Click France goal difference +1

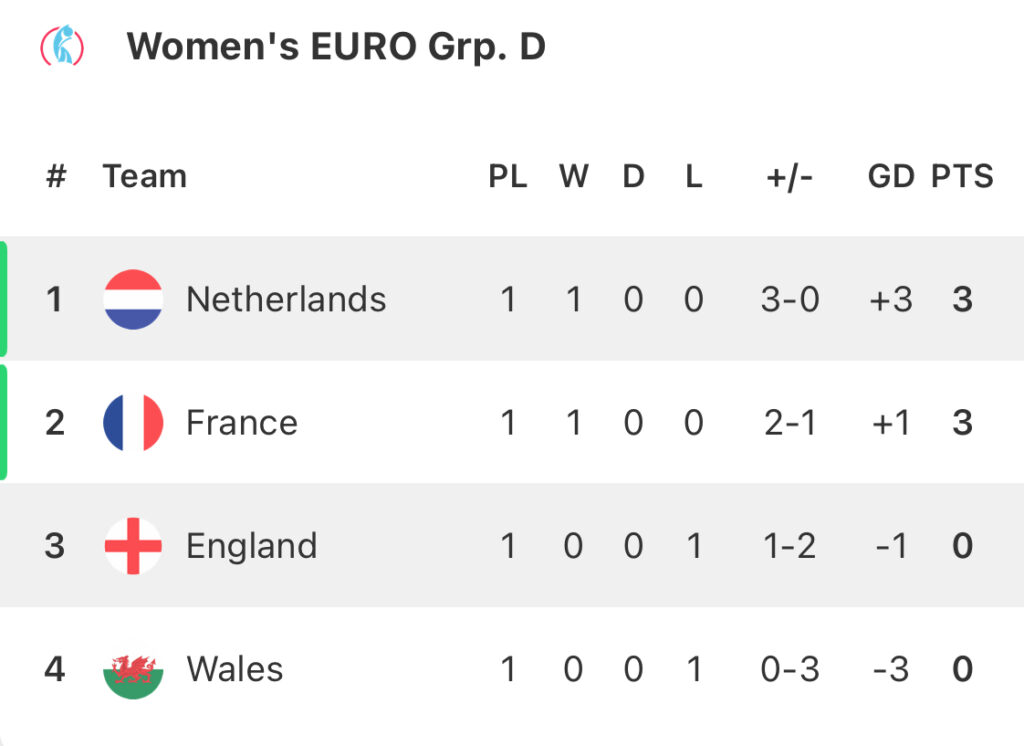tap(891, 423)
